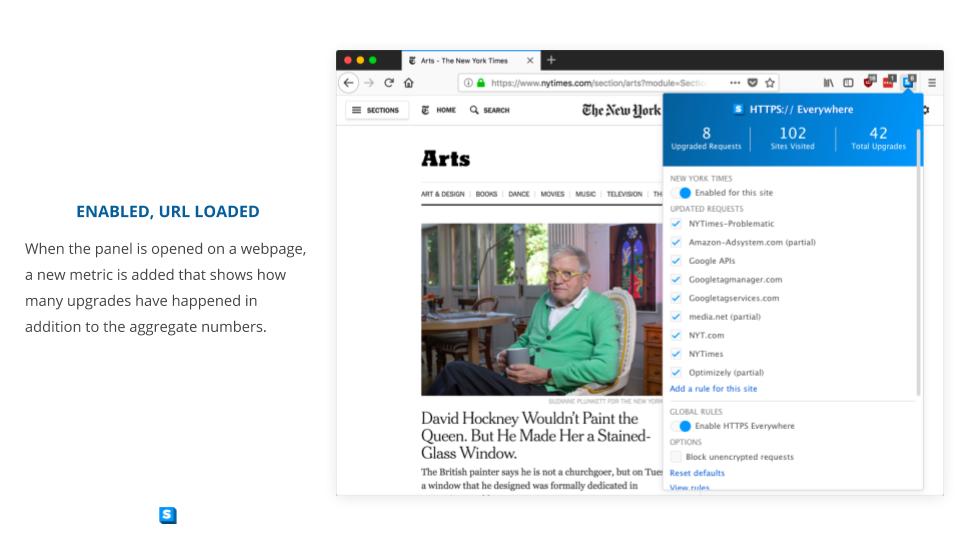Click the HTTPS Everywhere toolbar icon
The height and width of the screenshot is (540, 960).
(909, 81)
